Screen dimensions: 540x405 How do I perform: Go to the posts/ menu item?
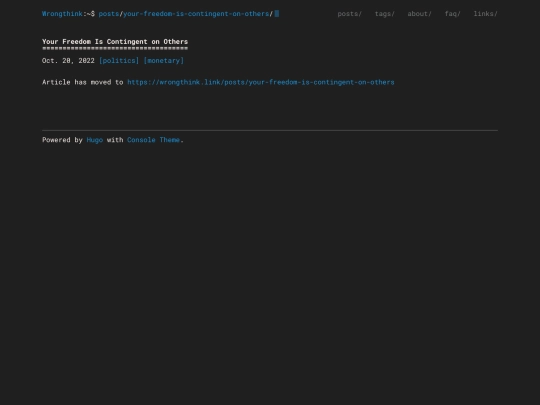coord(350,14)
